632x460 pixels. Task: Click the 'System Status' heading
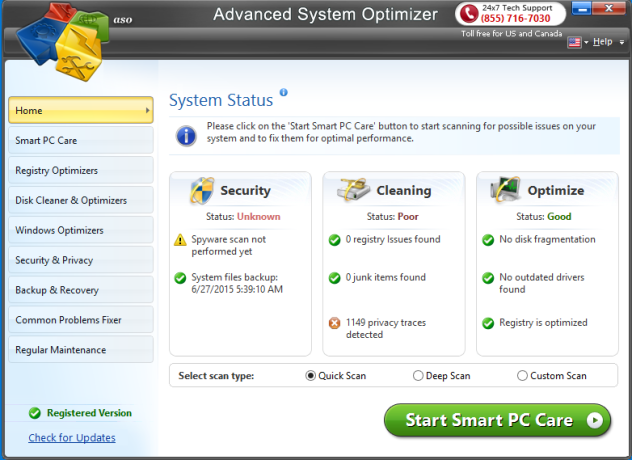point(221,100)
